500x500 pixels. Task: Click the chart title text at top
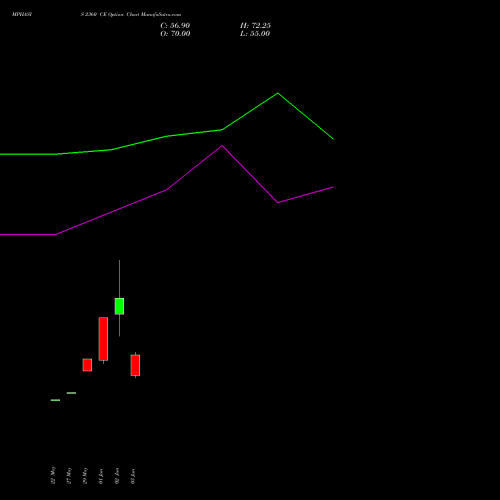pos(131,15)
